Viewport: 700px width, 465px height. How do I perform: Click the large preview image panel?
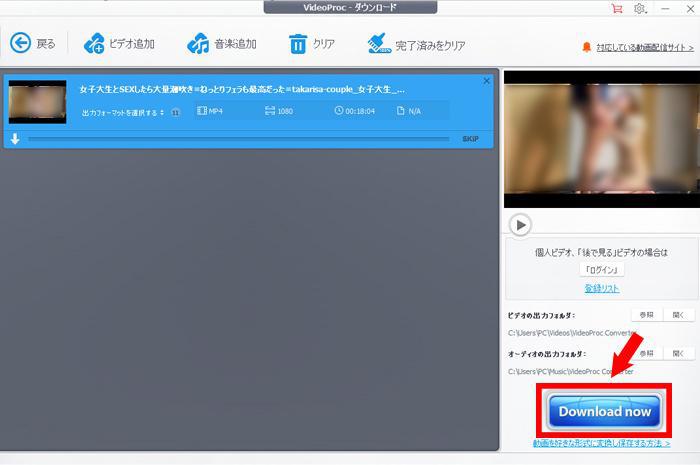coord(602,139)
